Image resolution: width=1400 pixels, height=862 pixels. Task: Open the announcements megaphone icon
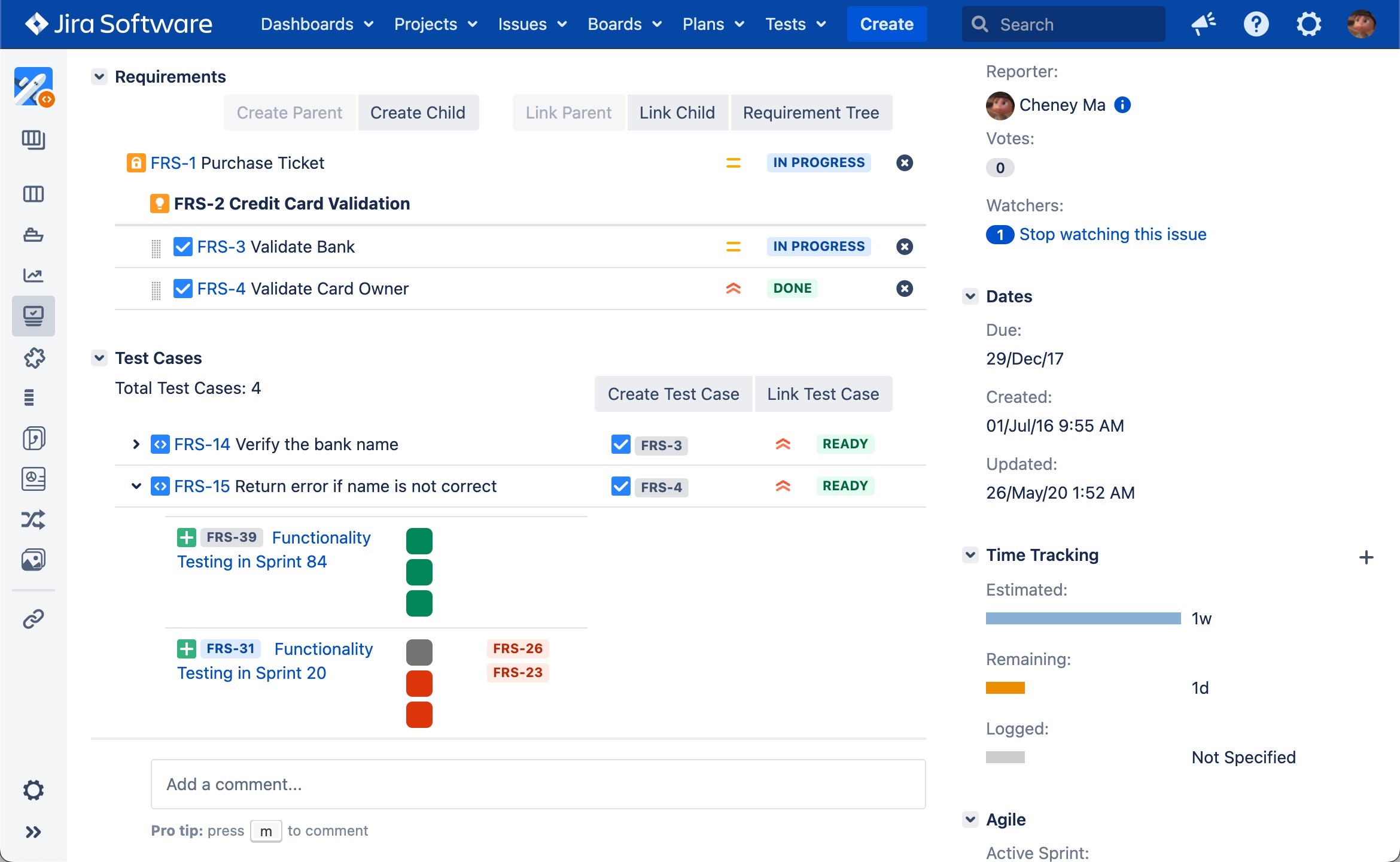[x=1203, y=24]
